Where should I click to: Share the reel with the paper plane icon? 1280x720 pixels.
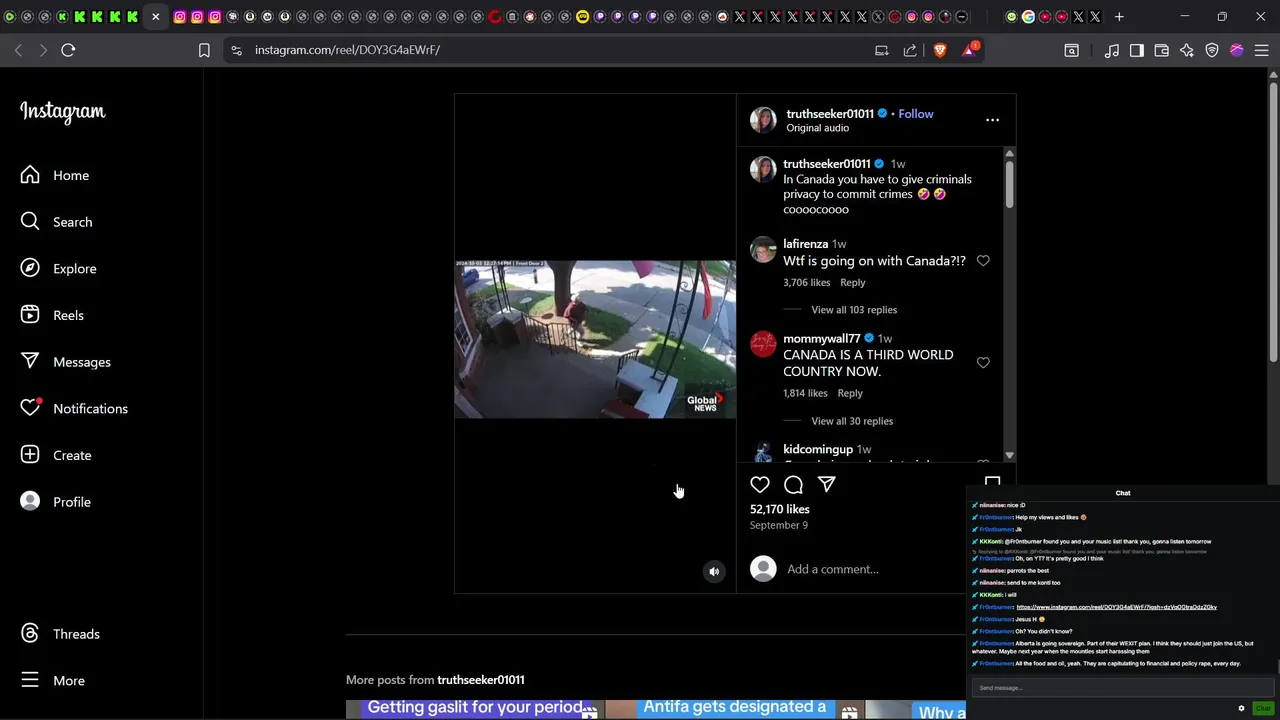tap(826, 484)
